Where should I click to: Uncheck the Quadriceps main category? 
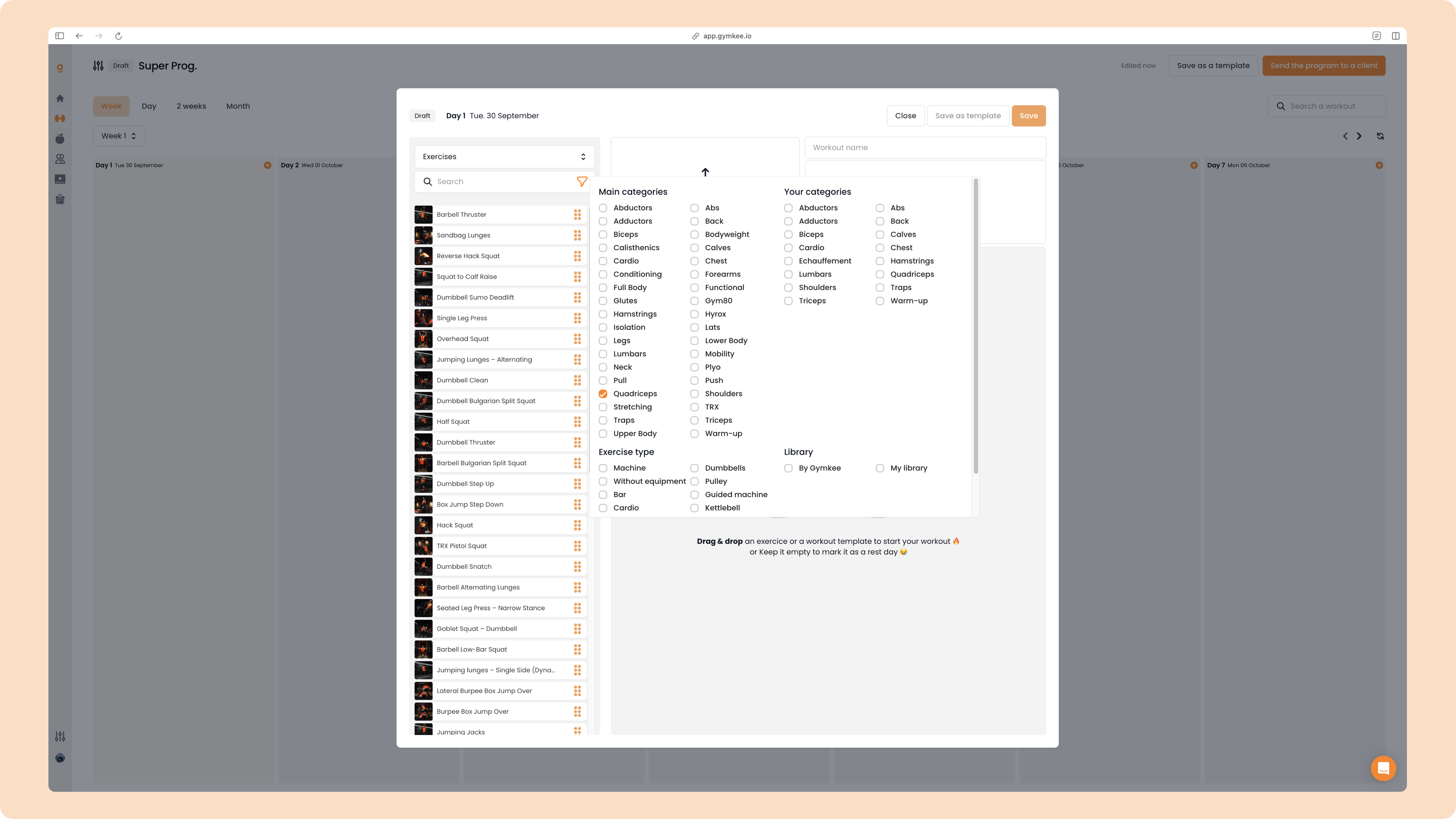(603, 394)
